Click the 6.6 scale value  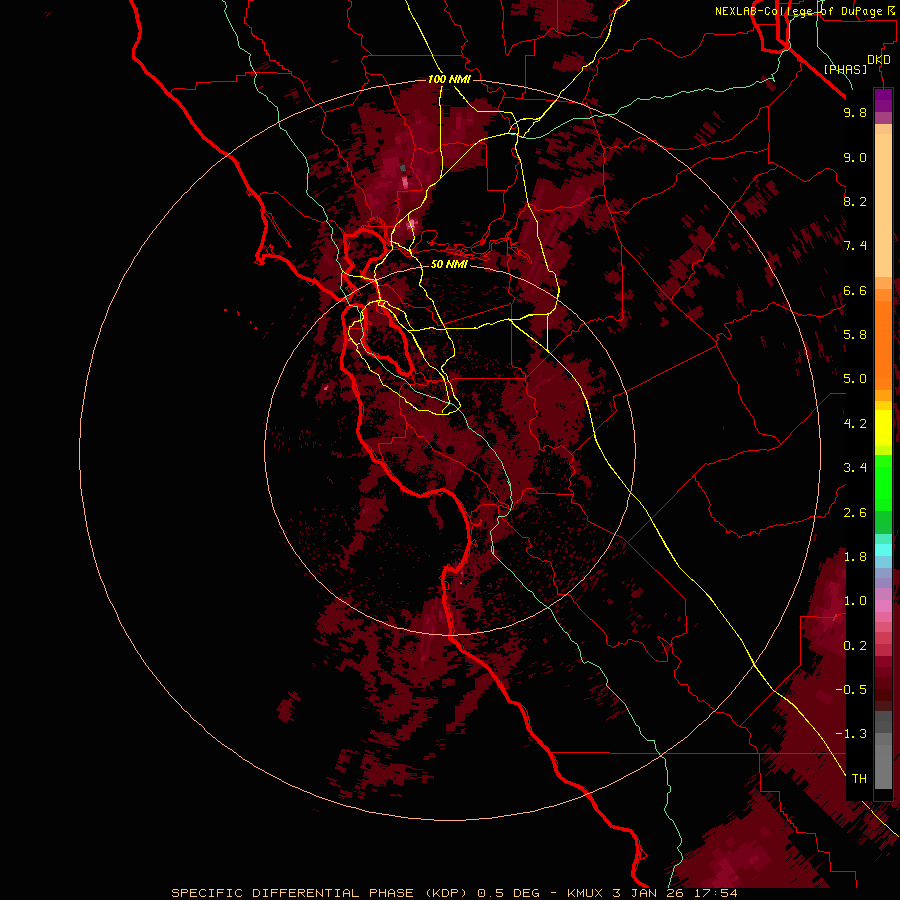(x=855, y=290)
